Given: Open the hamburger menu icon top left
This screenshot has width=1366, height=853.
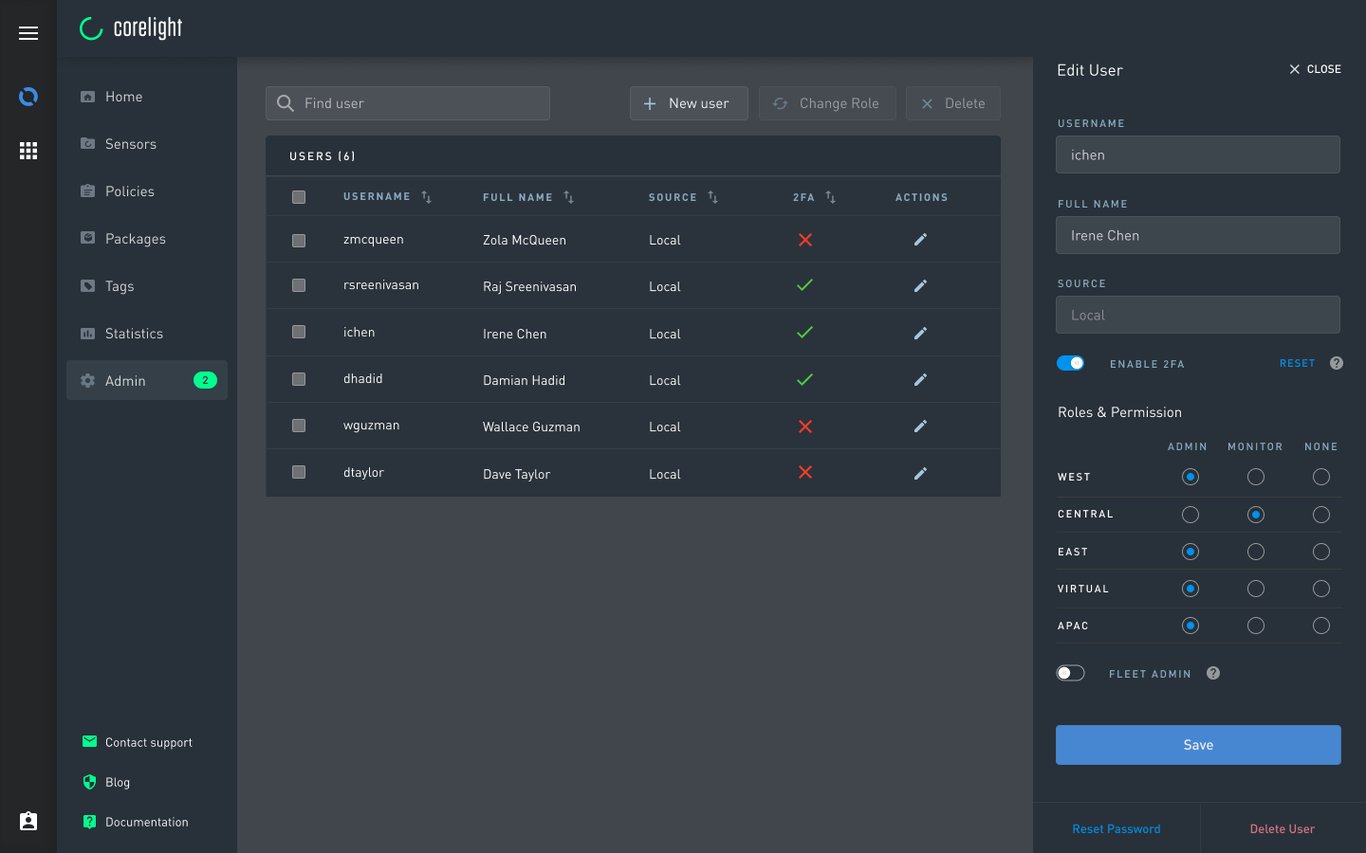Looking at the screenshot, I should [28, 31].
